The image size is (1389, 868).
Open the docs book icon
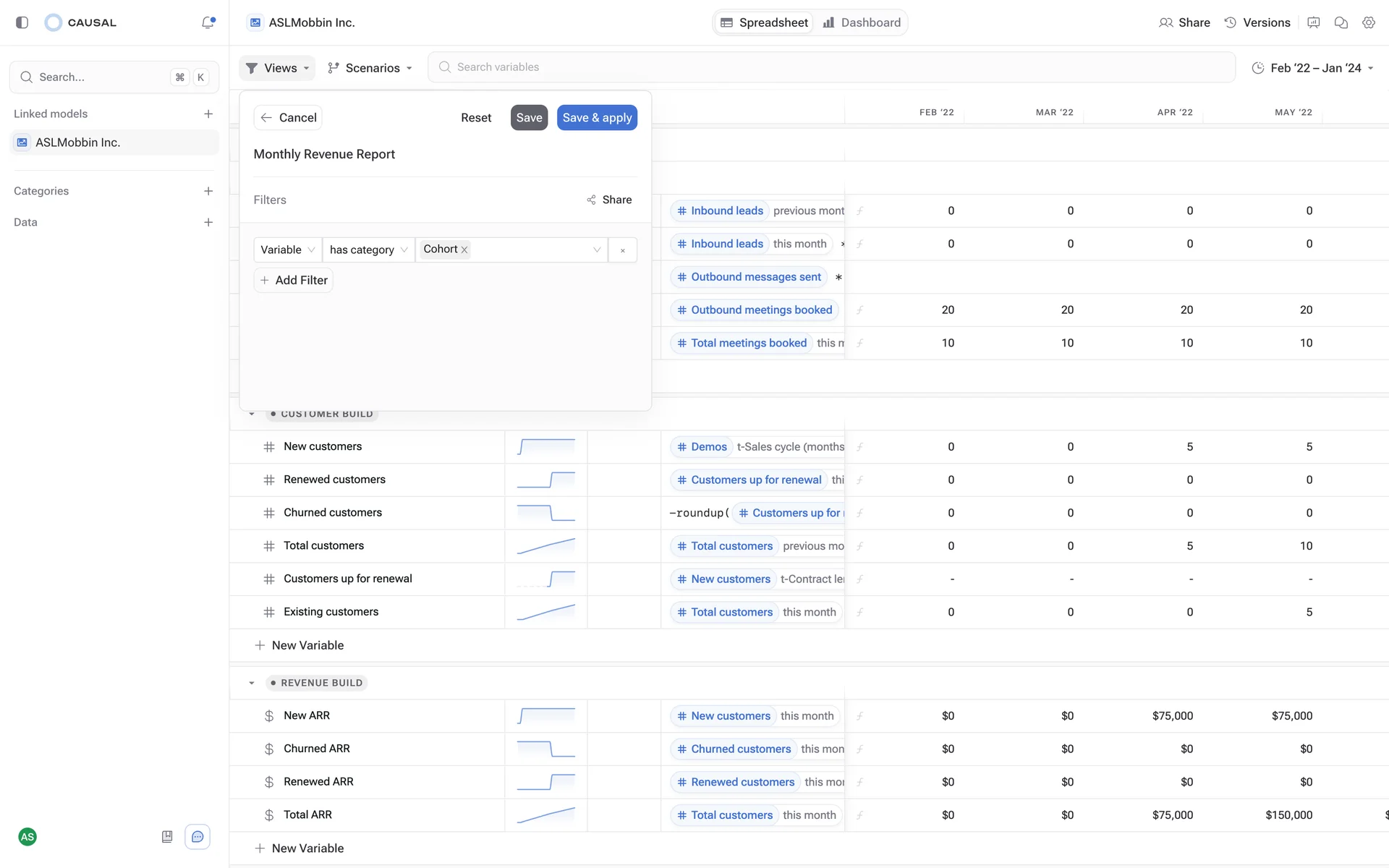tap(167, 837)
